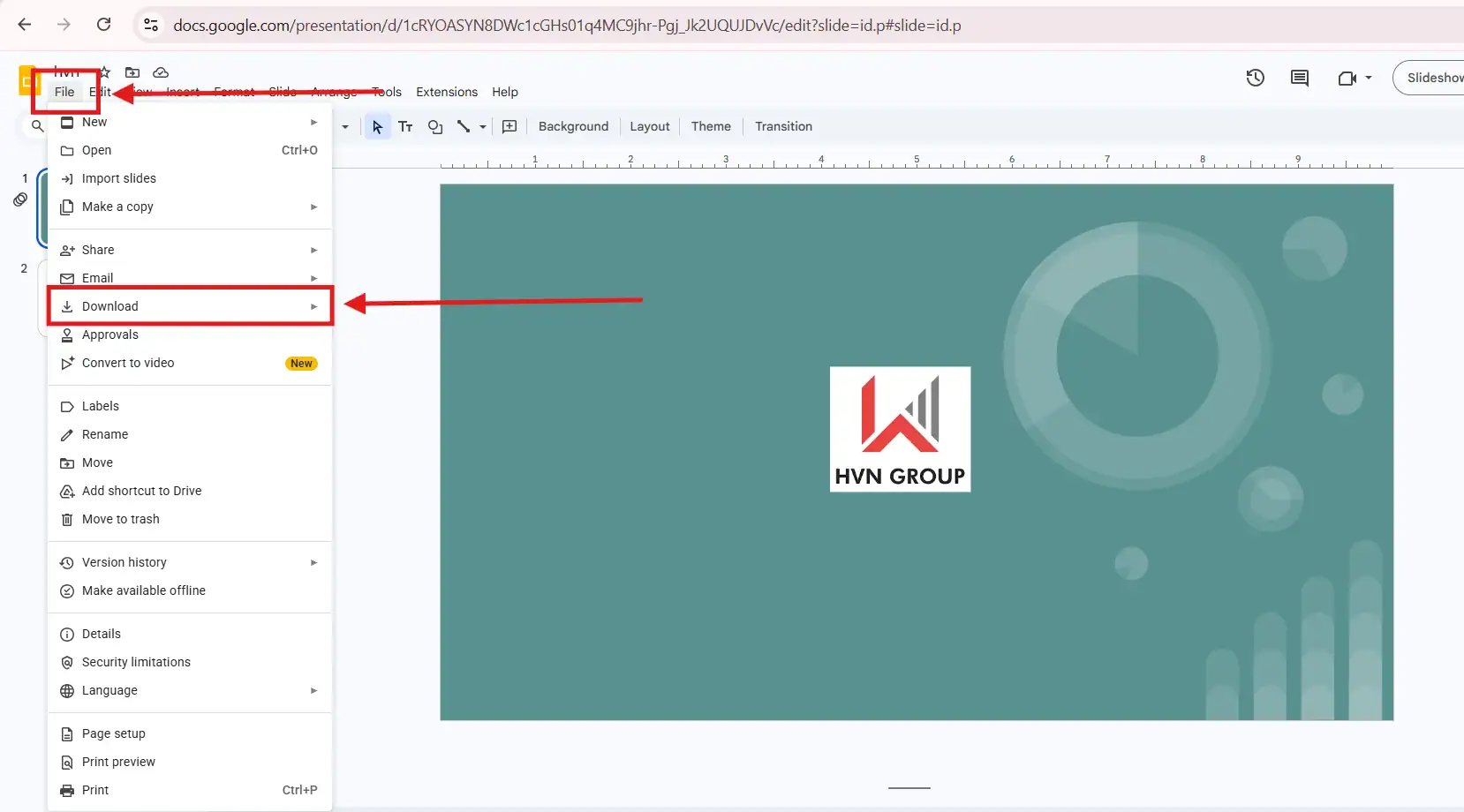Expand the Make a copy submenu arrow

click(x=313, y=207)
